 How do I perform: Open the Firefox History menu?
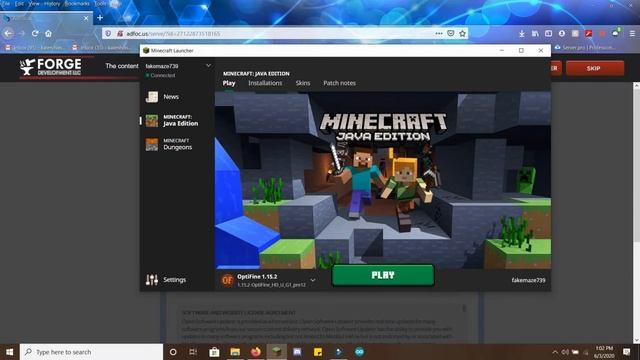(x=52, y=3)
